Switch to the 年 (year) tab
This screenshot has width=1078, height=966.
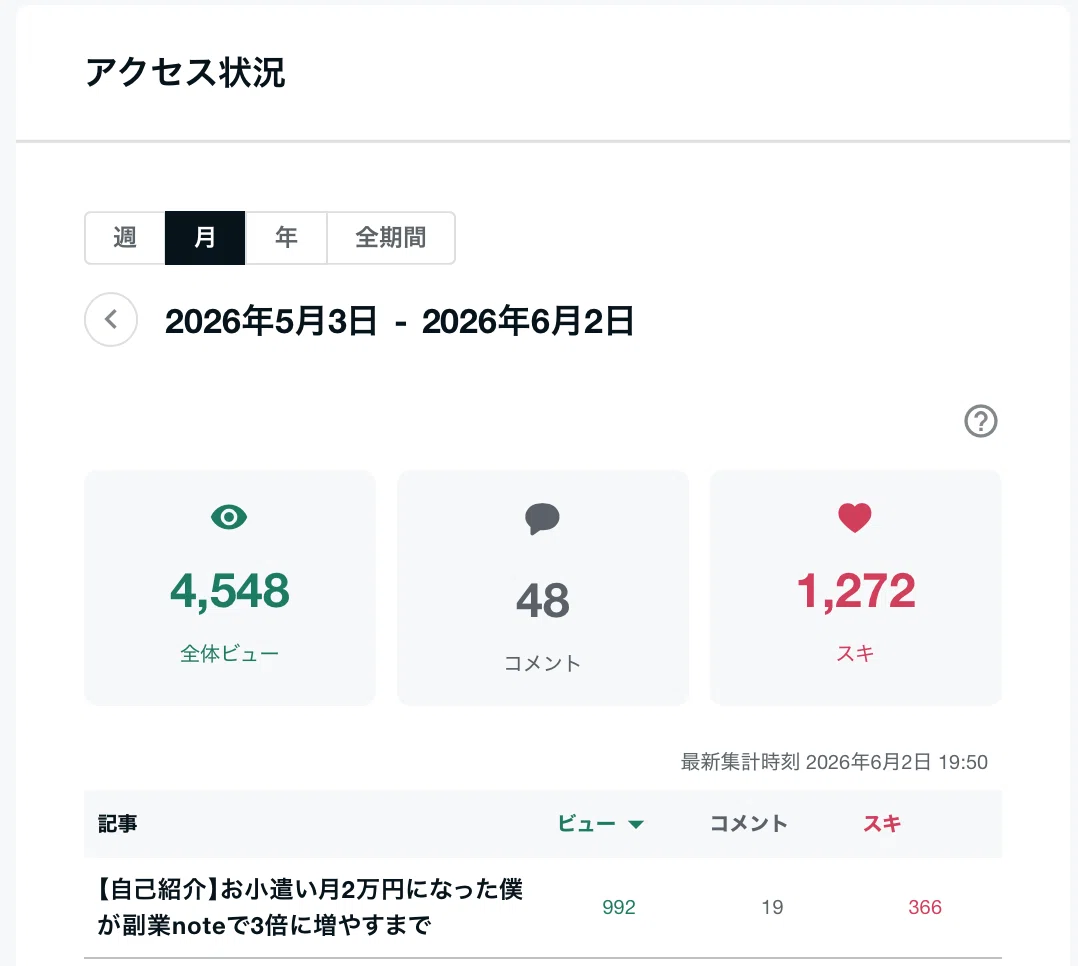[286, 238]
